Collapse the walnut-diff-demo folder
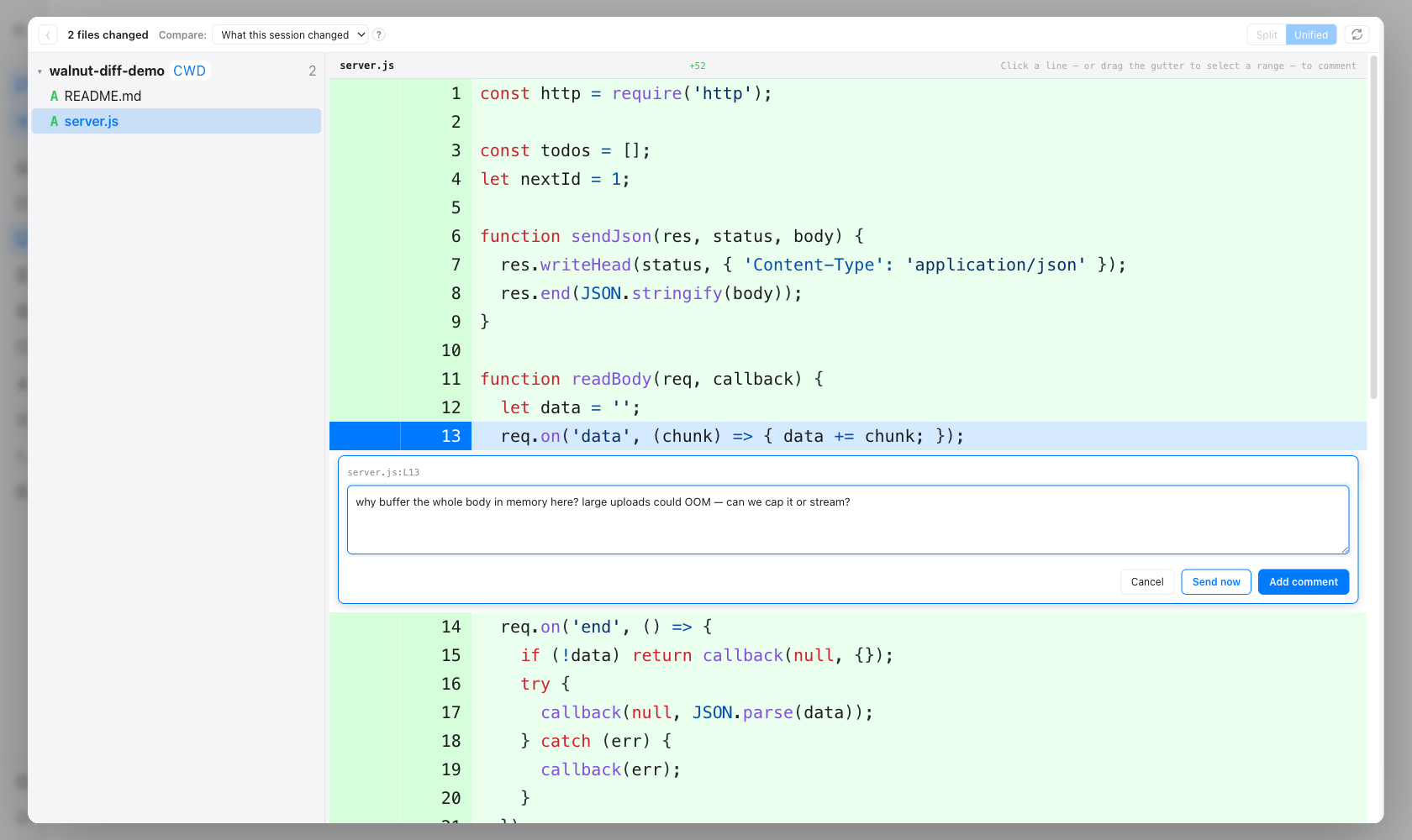Screen dimensions: 1412x840 pyautogui.click(x=40, y=71)
